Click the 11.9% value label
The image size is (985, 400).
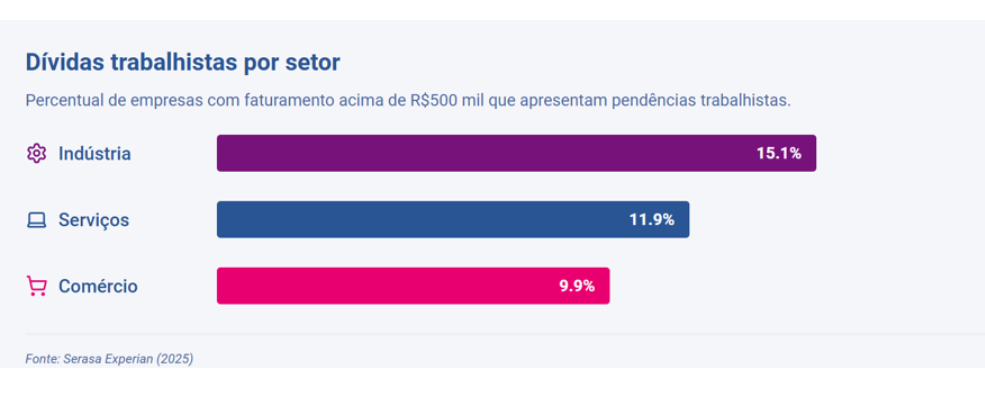click(x=651, y=220)
